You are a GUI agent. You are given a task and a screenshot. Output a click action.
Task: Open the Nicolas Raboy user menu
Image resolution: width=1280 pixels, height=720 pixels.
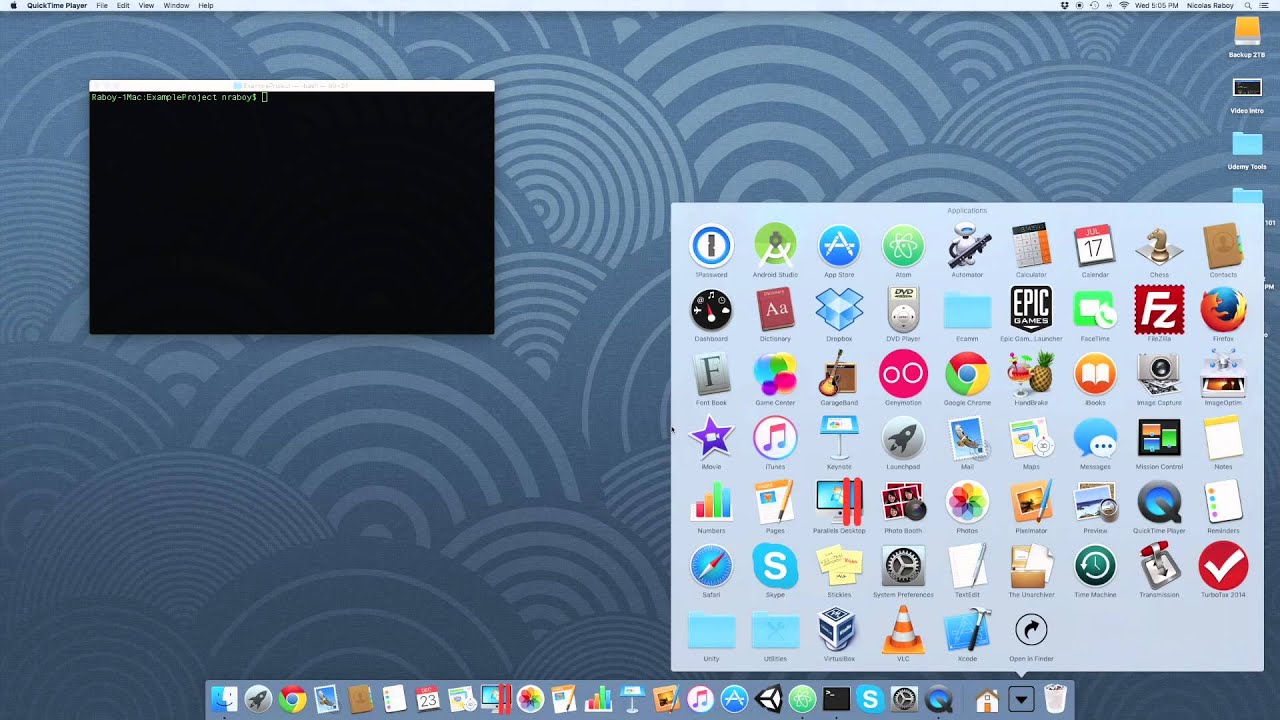(1210, 6)
